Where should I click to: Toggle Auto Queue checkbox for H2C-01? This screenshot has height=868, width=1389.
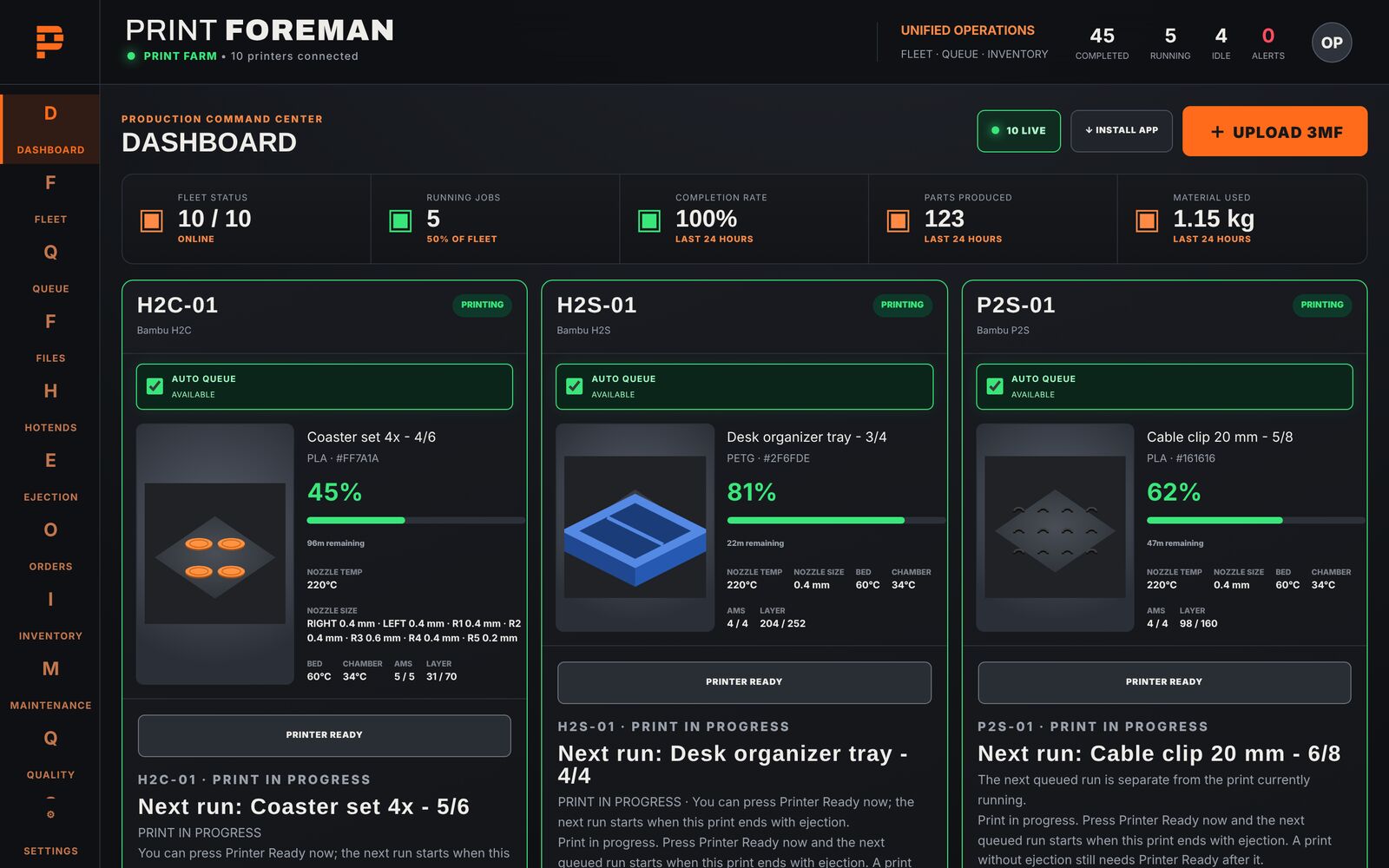coord(155,386)
